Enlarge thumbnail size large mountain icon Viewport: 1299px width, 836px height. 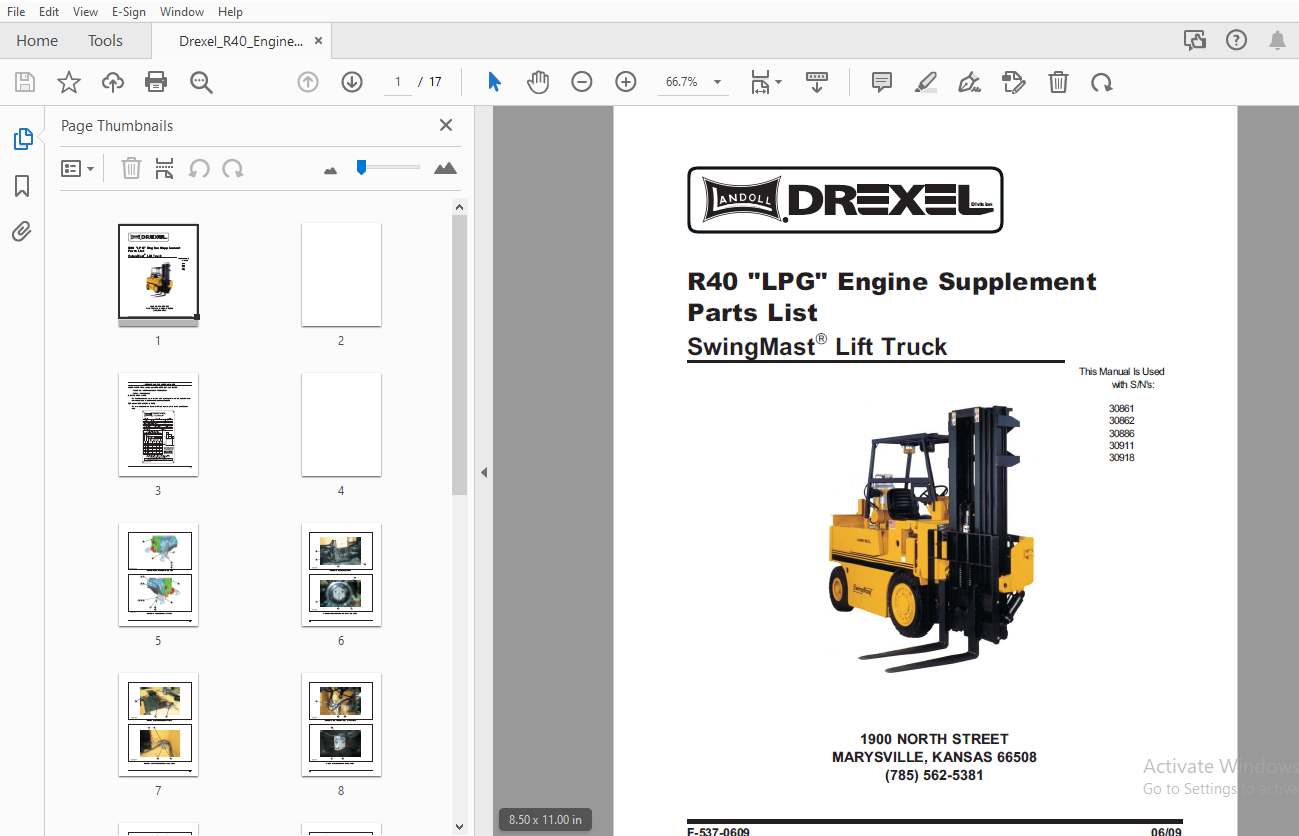(446, 168)
